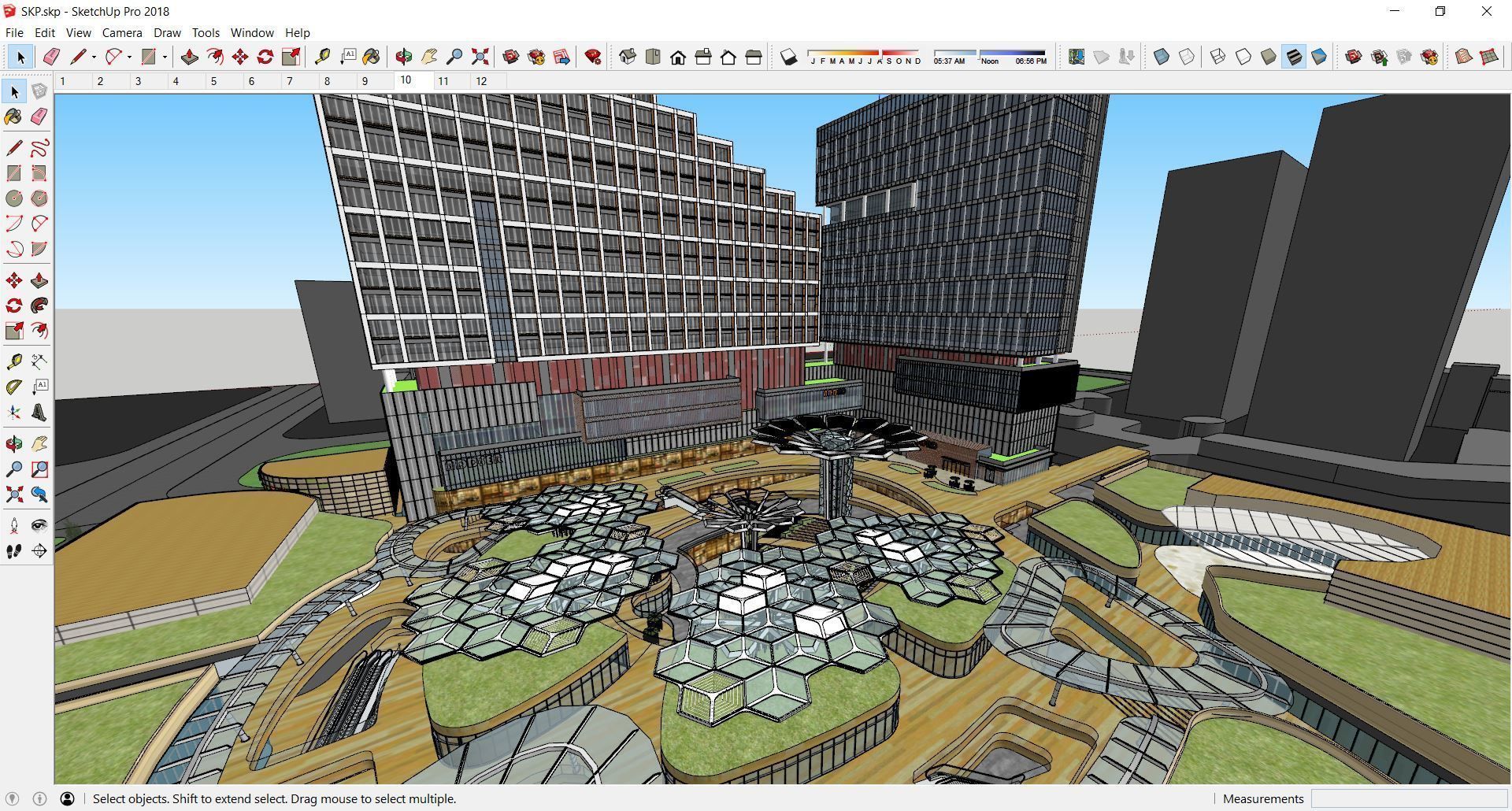Enable Wireframe style
The image size is (1512, 811).
pos(1218,57)
